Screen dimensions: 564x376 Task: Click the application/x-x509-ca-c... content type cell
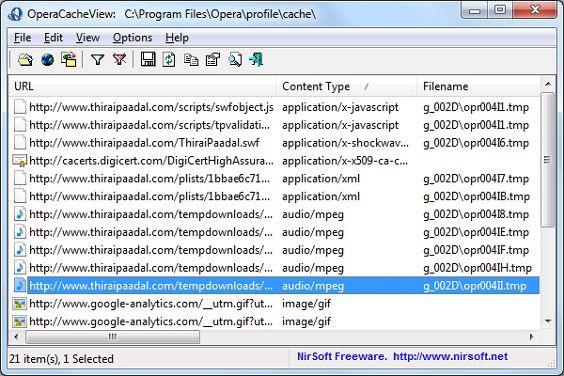pos(345,160)
